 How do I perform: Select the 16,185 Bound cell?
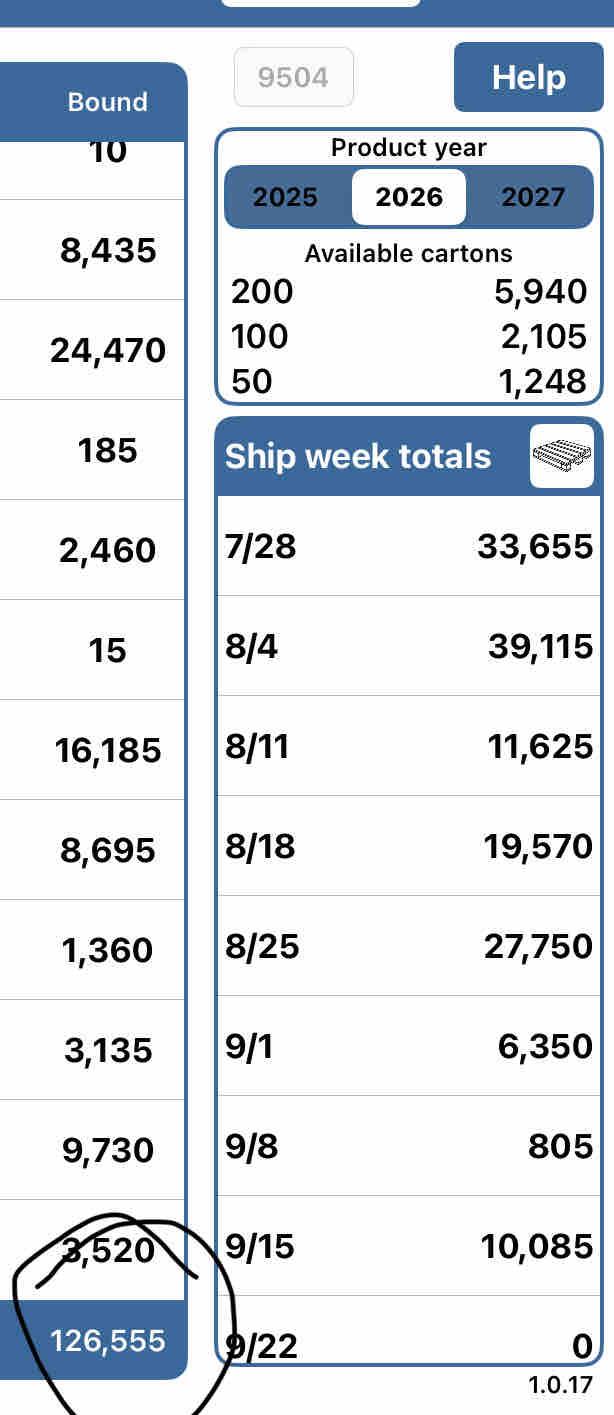coord(107,750)
